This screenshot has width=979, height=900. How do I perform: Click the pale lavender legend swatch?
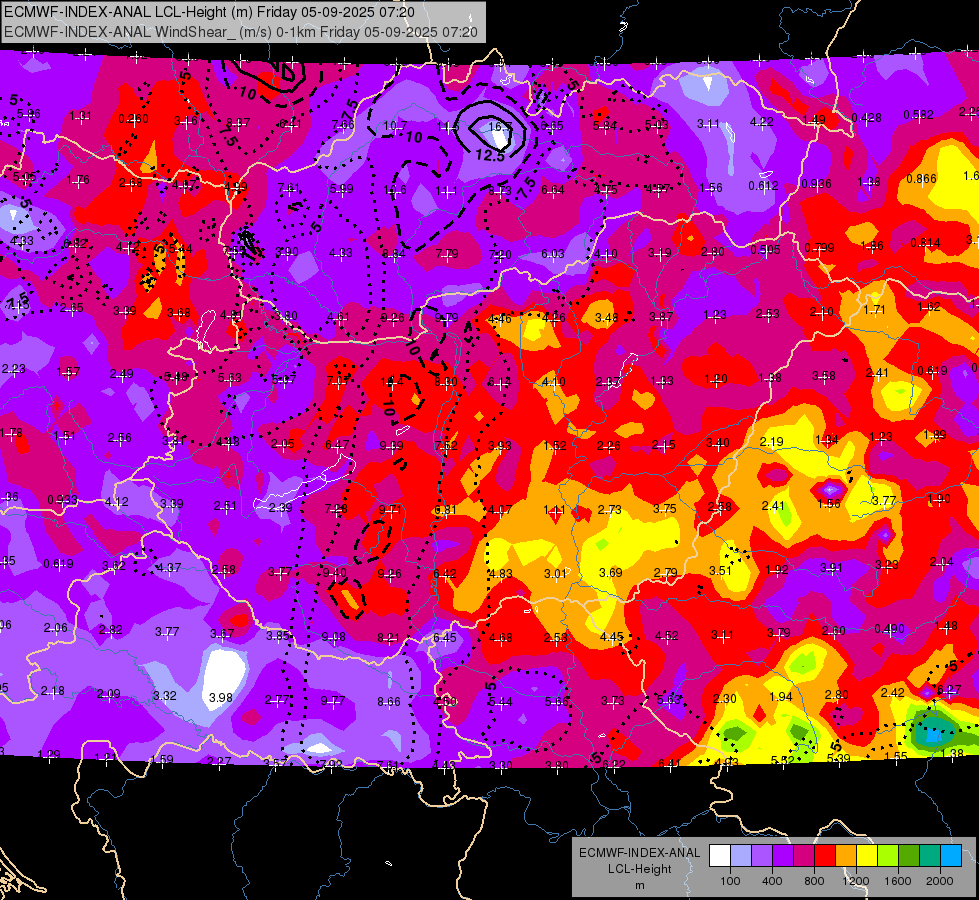pyautogui.click(x=741, y=856)
